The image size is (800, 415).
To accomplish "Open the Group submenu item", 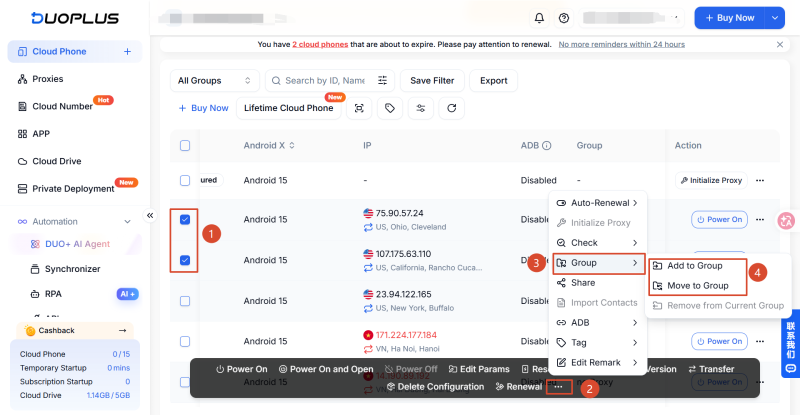I will point(598,263).
